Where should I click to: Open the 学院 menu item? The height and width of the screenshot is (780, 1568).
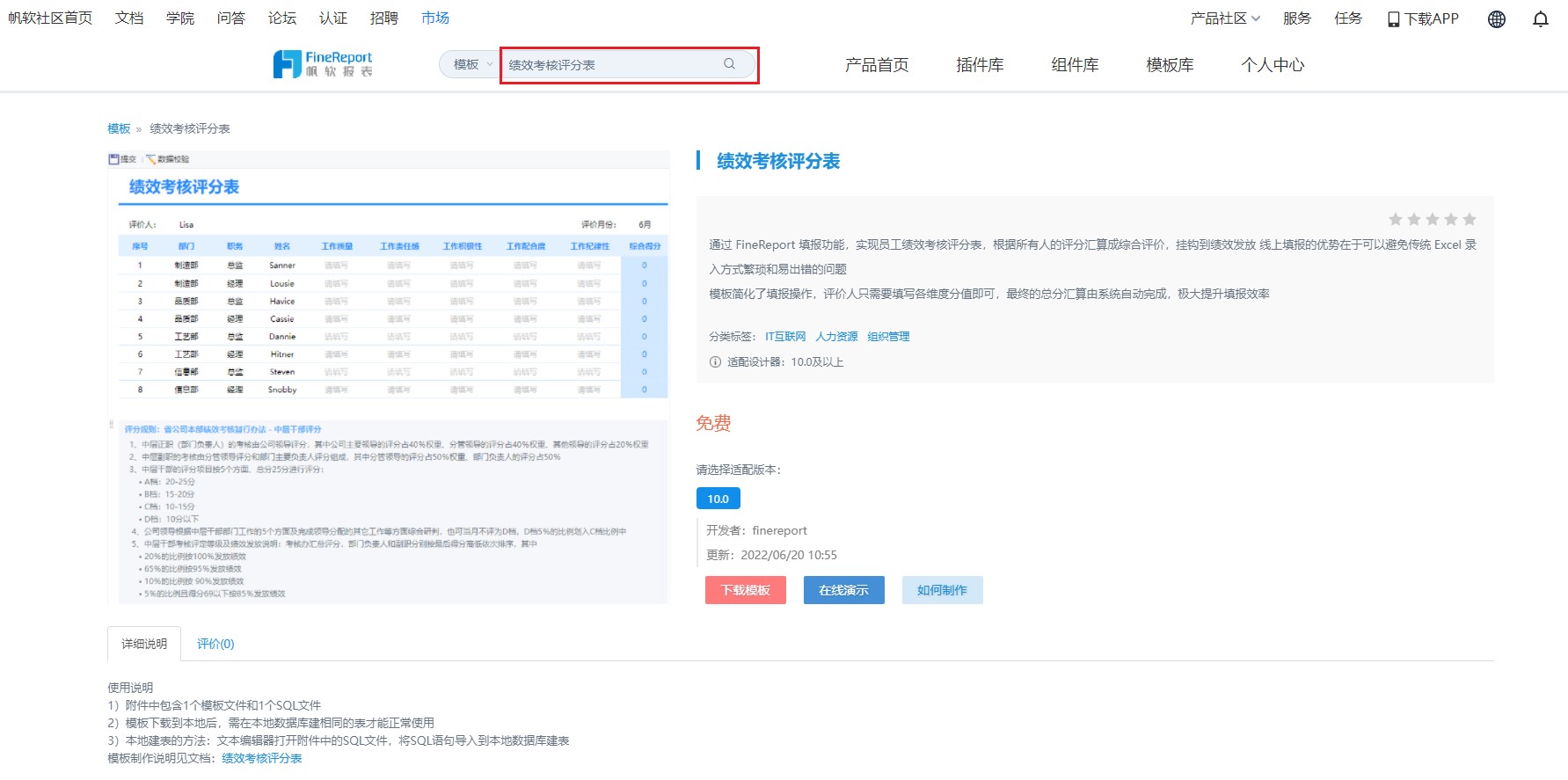(x=180, y=18)
